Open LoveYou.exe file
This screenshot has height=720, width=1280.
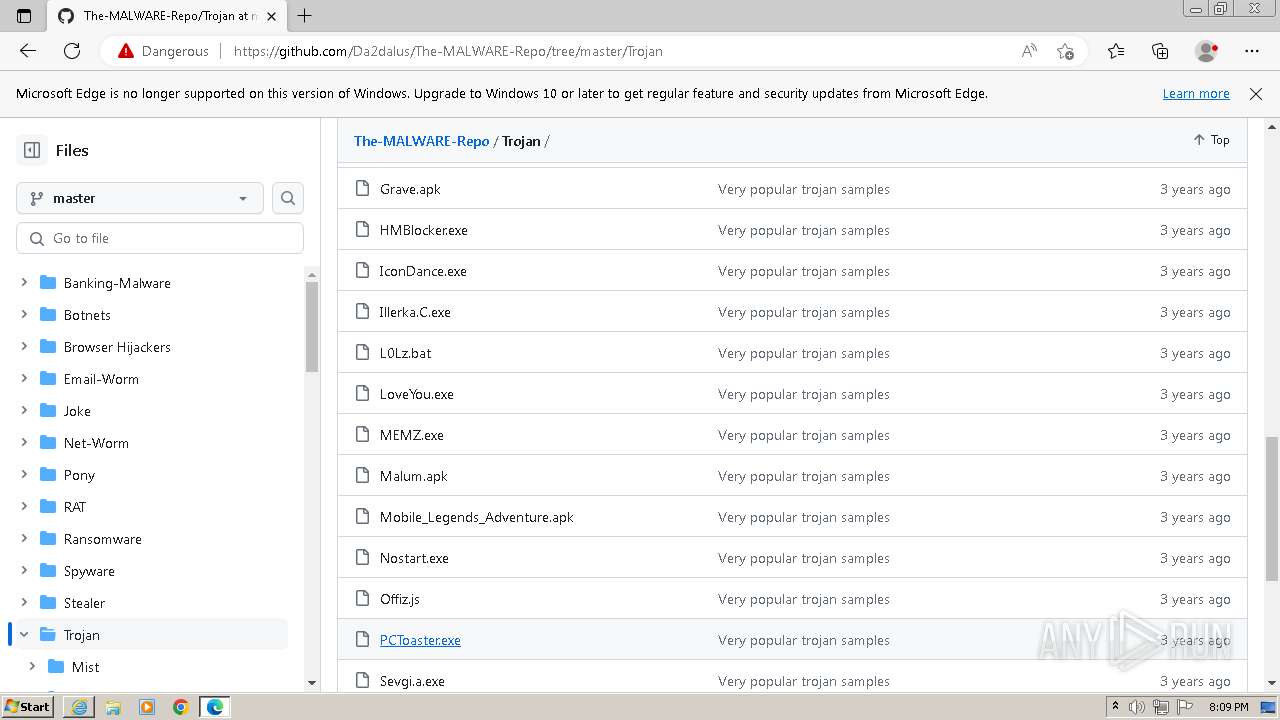click(417, 394)
